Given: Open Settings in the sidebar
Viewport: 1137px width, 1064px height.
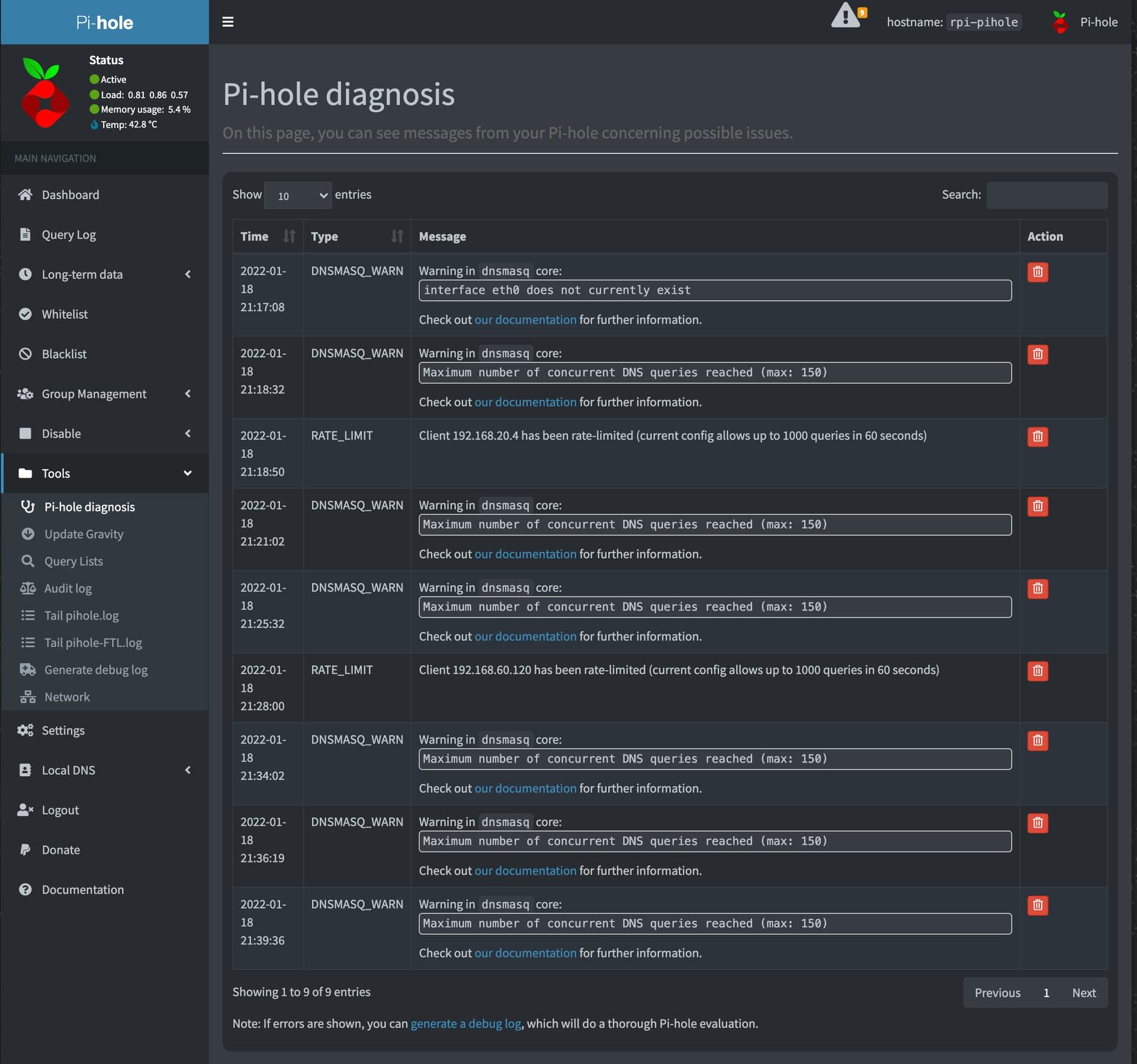Looking at the screenshot, I should 105,730.
